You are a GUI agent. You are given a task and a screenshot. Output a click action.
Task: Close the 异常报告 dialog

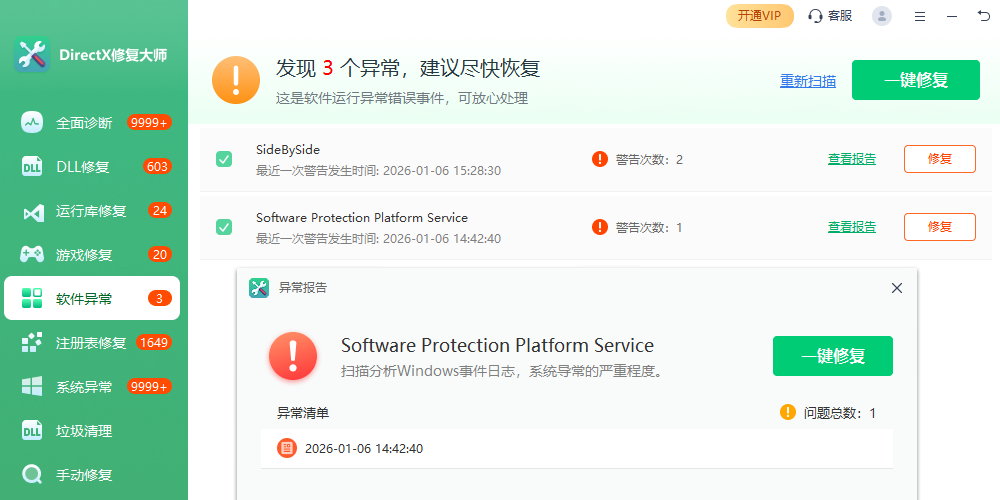tap(897, 288)
